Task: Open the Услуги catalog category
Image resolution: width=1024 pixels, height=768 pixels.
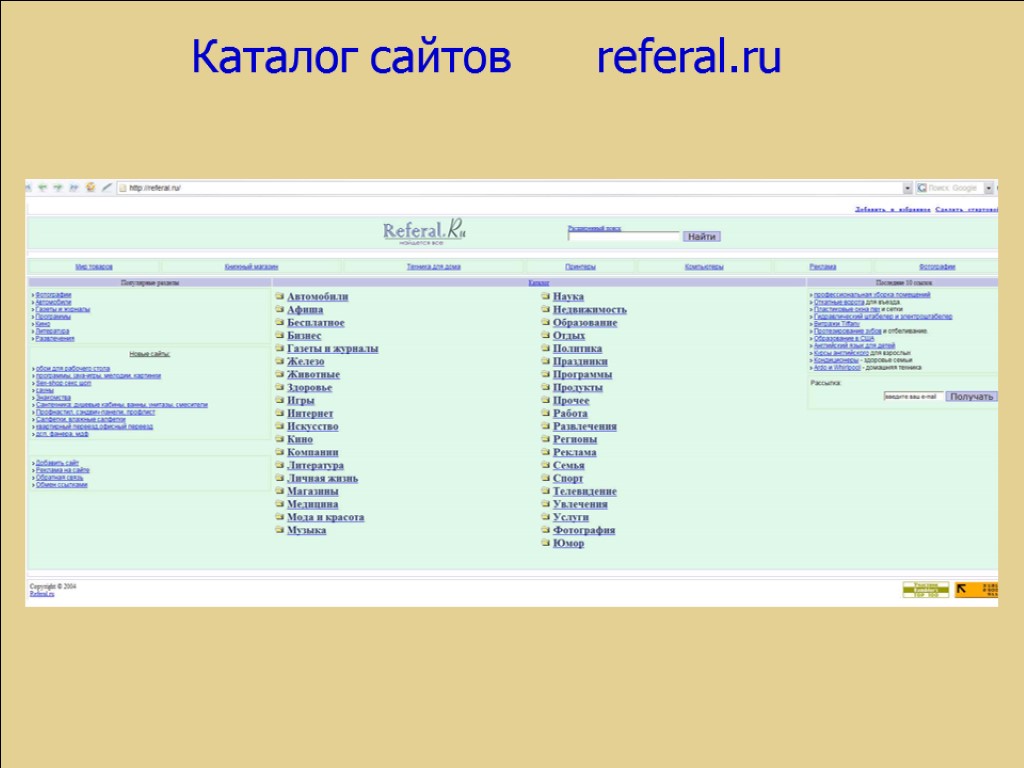Action: coord(571,517)
